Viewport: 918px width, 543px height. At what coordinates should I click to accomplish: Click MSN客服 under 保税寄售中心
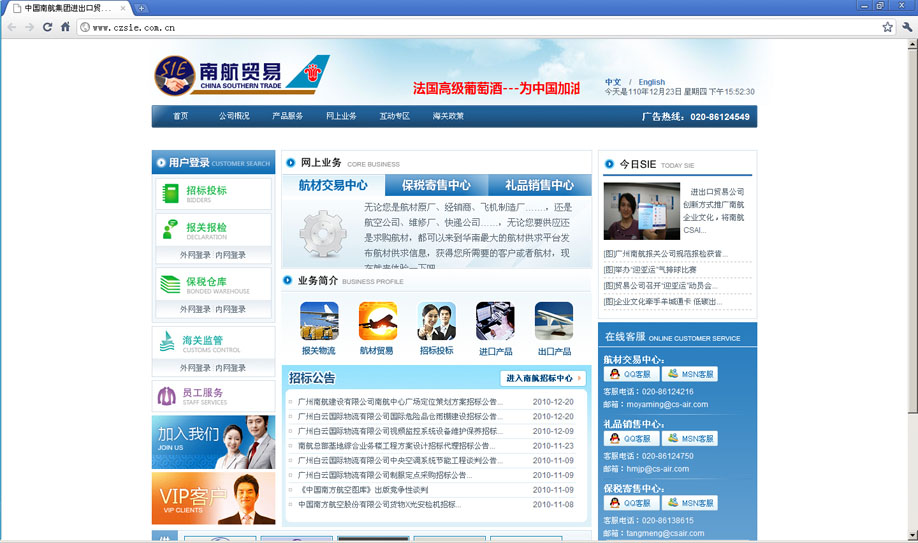[690, 503]
